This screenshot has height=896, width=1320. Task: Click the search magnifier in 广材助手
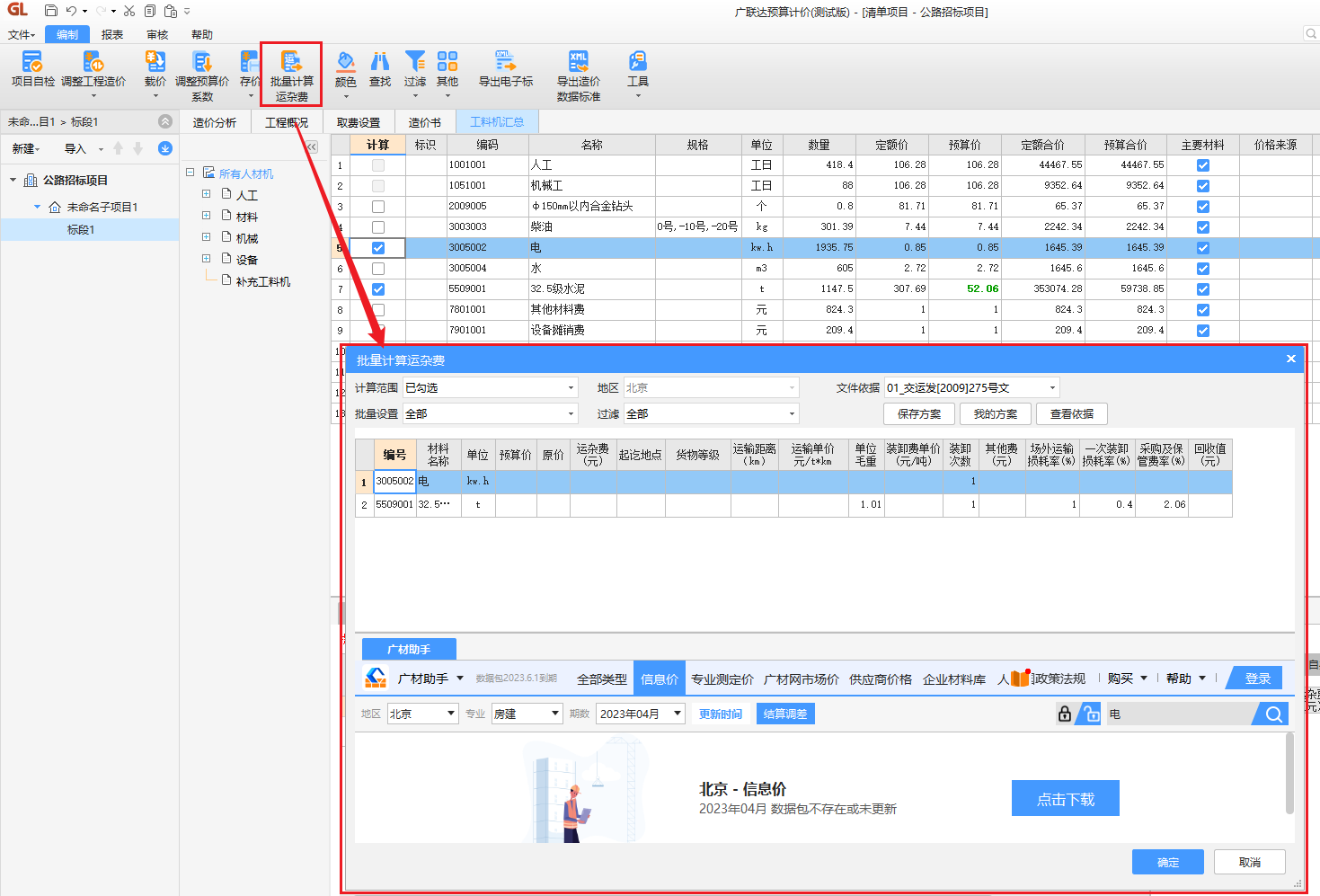coord(1274,714)
